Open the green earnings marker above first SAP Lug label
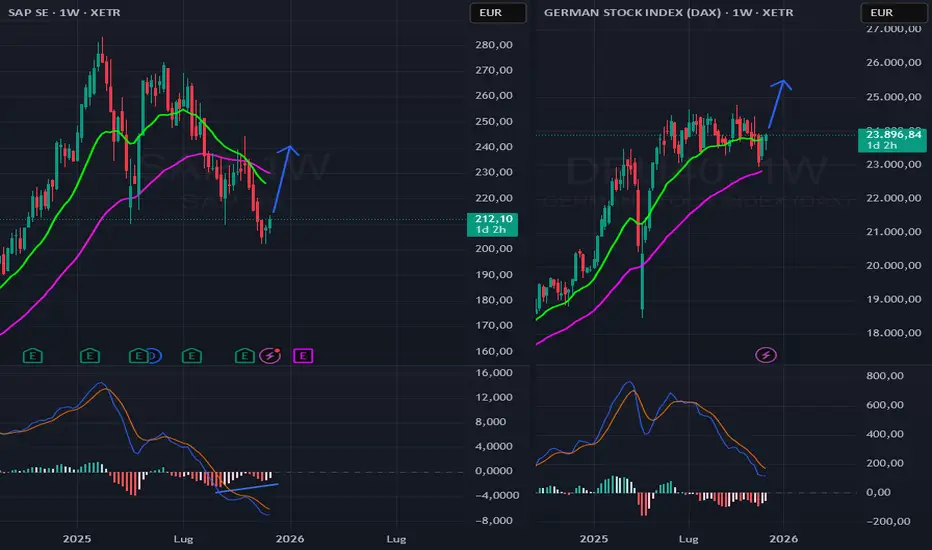Image resolution: width=932 pixels, height=550 pixels. (191, 356)
